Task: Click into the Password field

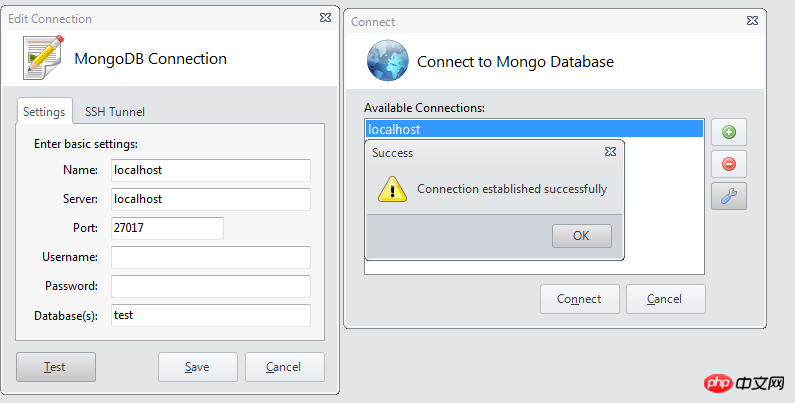Action: tap(210, 286)
